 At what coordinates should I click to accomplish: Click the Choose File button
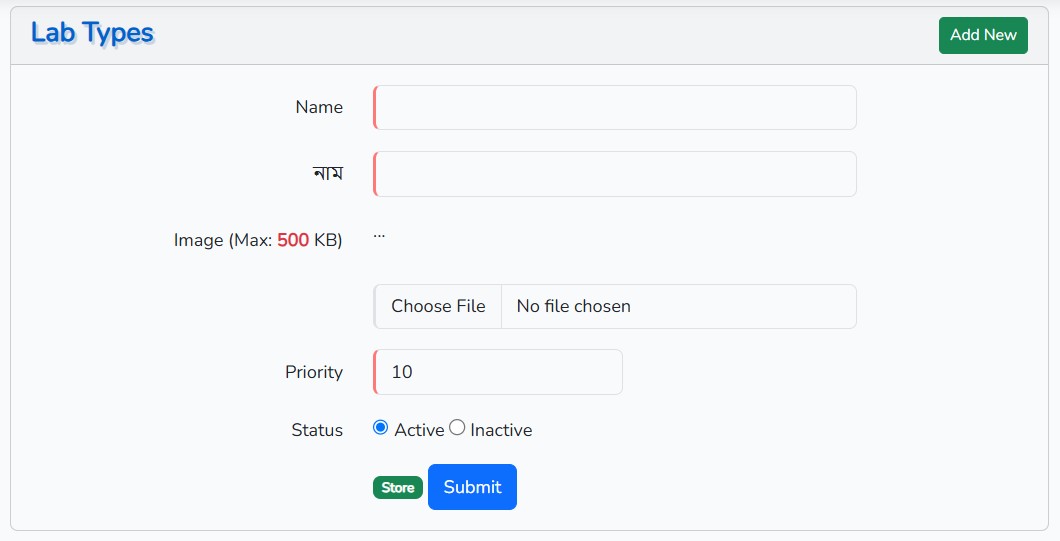[438, 306]
